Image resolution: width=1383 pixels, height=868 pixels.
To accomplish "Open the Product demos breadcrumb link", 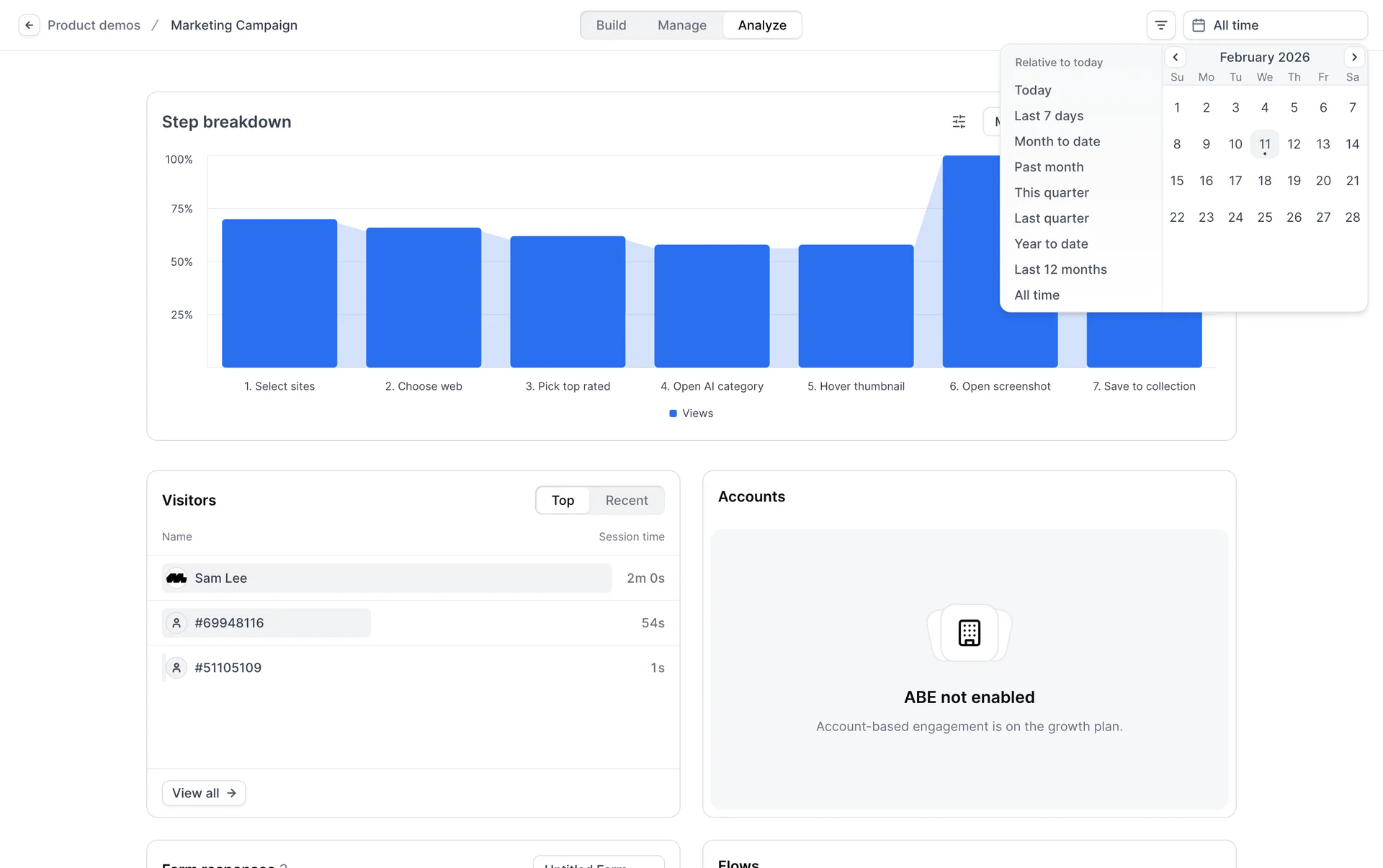I will tap(94, 25).
